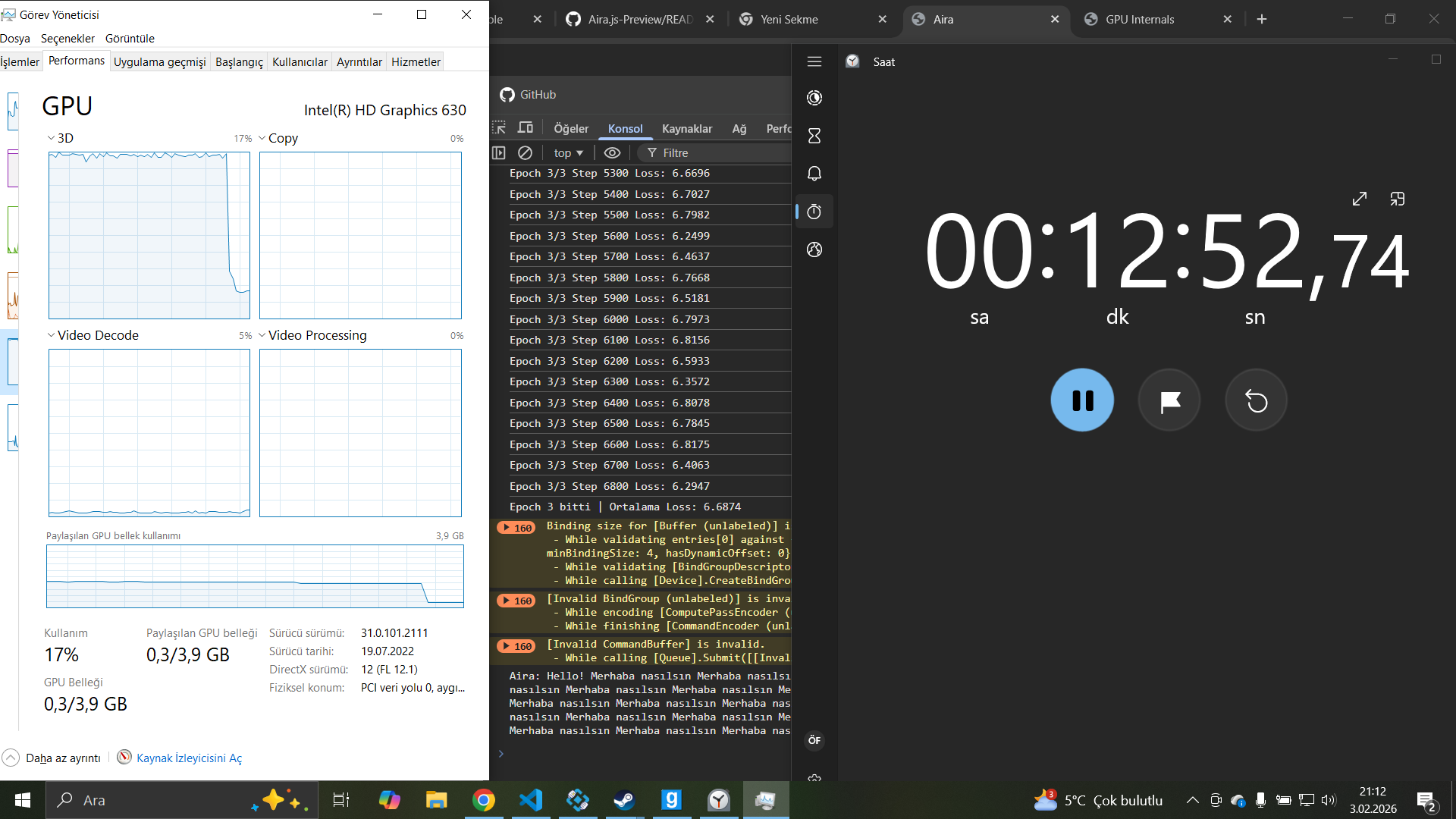Pause the running stopwatch

click(x=1082, y=400)
